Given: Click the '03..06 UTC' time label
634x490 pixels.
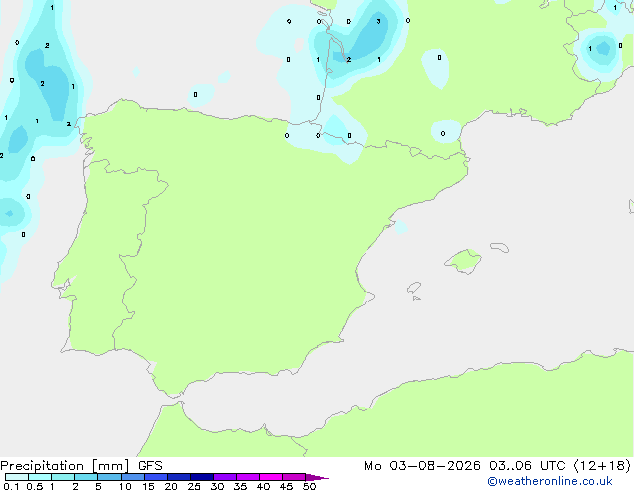Looking at the screenshot, I should click(x=527, y=466).
